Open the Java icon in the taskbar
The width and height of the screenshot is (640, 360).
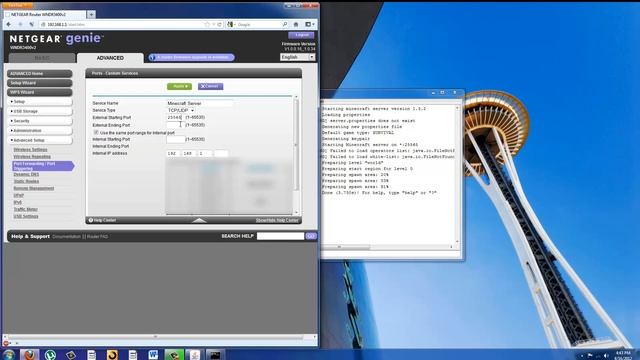pos(195,355)
